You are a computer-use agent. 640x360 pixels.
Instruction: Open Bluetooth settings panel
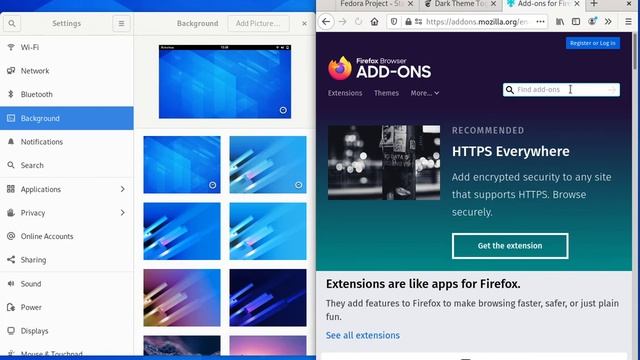tap(67, 94)
